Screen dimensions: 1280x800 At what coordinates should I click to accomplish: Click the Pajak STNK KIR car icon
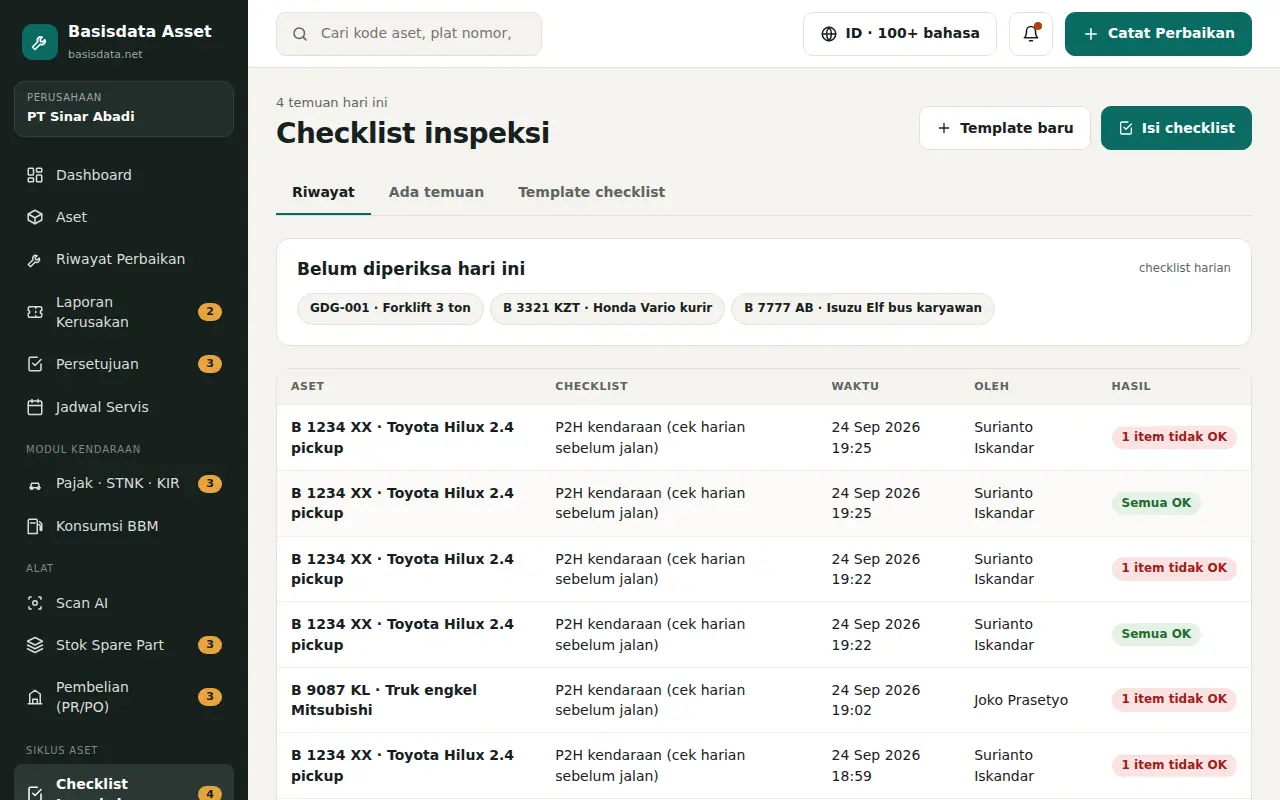35,484
